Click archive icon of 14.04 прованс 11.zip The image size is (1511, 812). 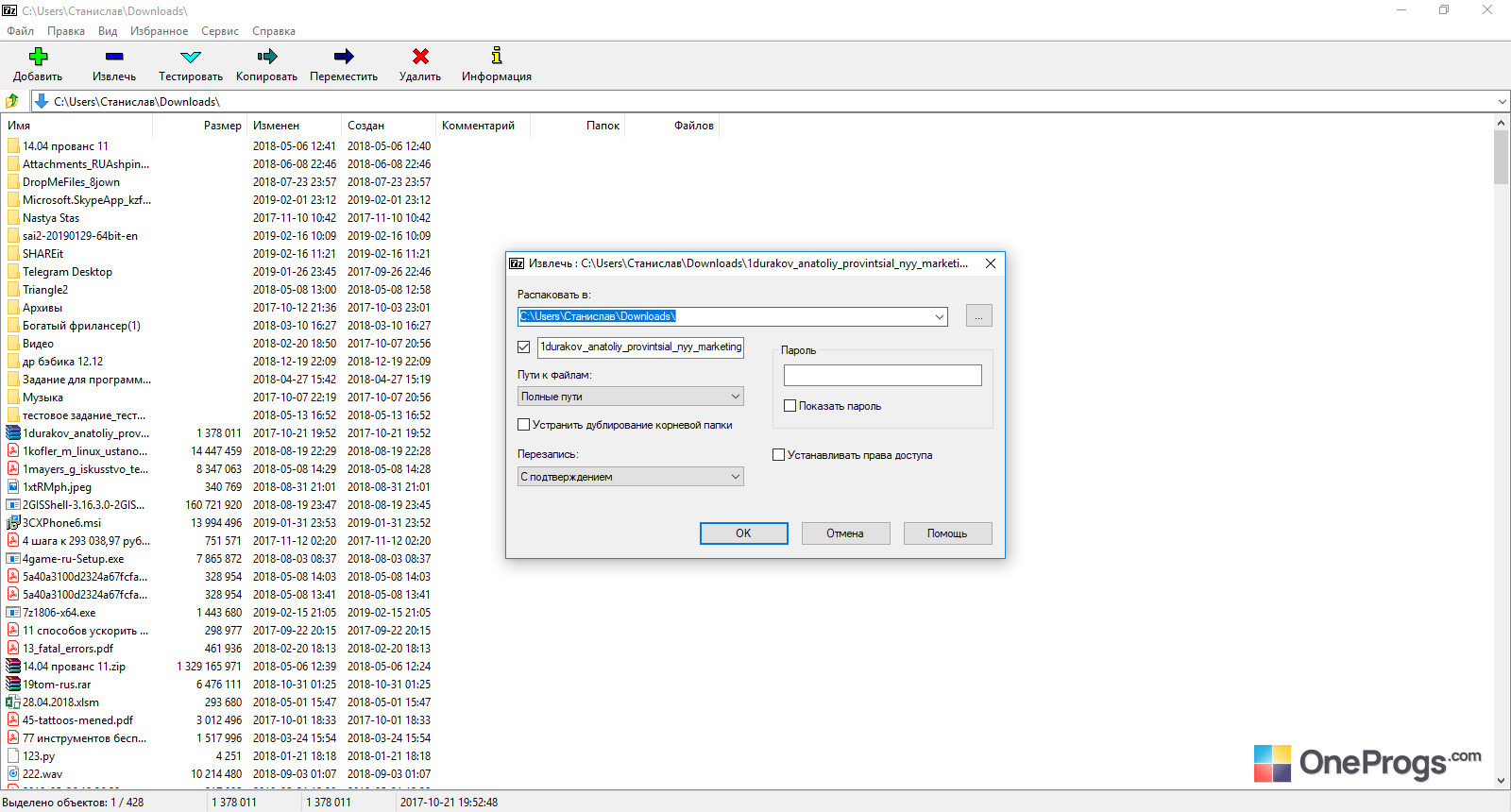pyautogui.click(x=13, y=667)
